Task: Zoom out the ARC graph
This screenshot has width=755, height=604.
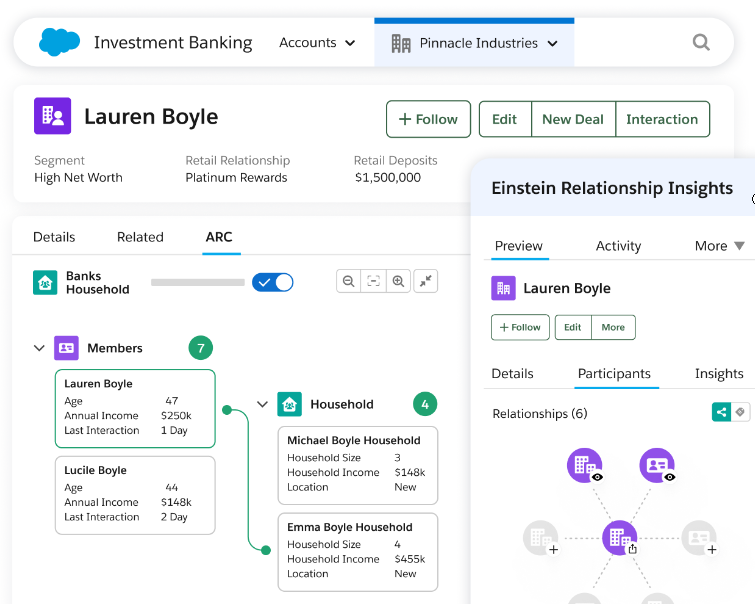Action: (349, 281)
